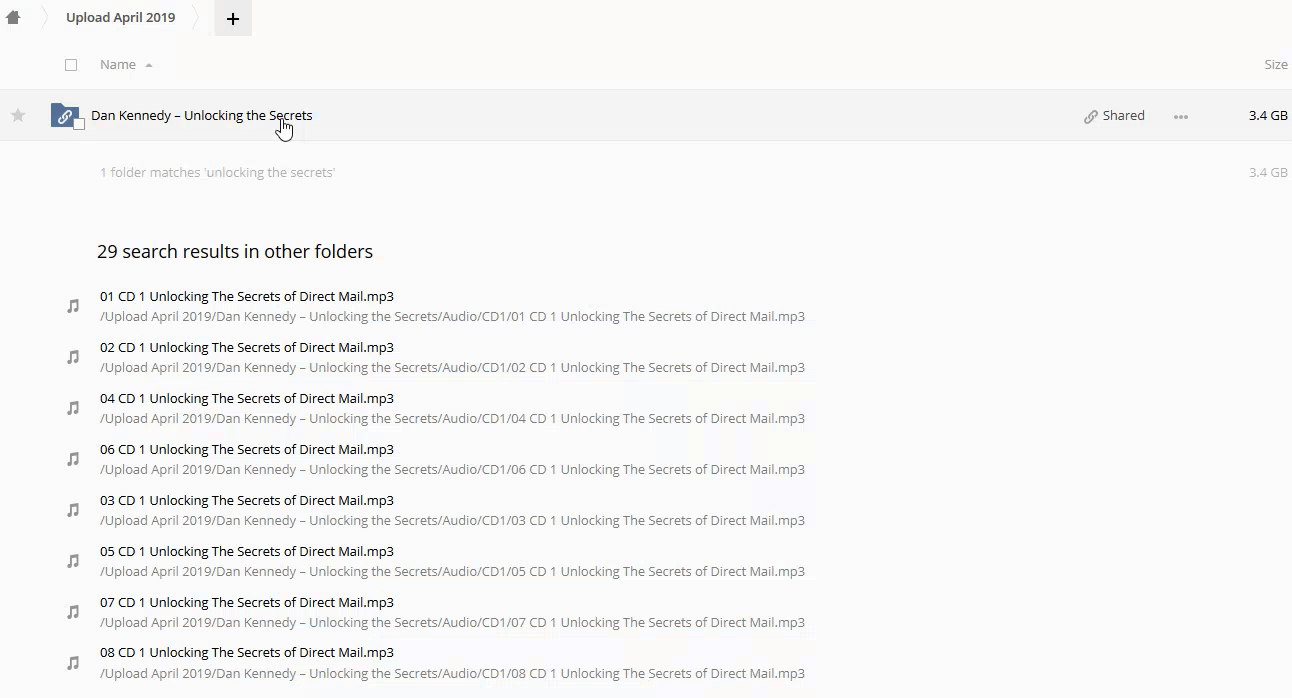Open the Shared link settings for the folder
Screen dimensions: 1292x698
pos(1114,116)
